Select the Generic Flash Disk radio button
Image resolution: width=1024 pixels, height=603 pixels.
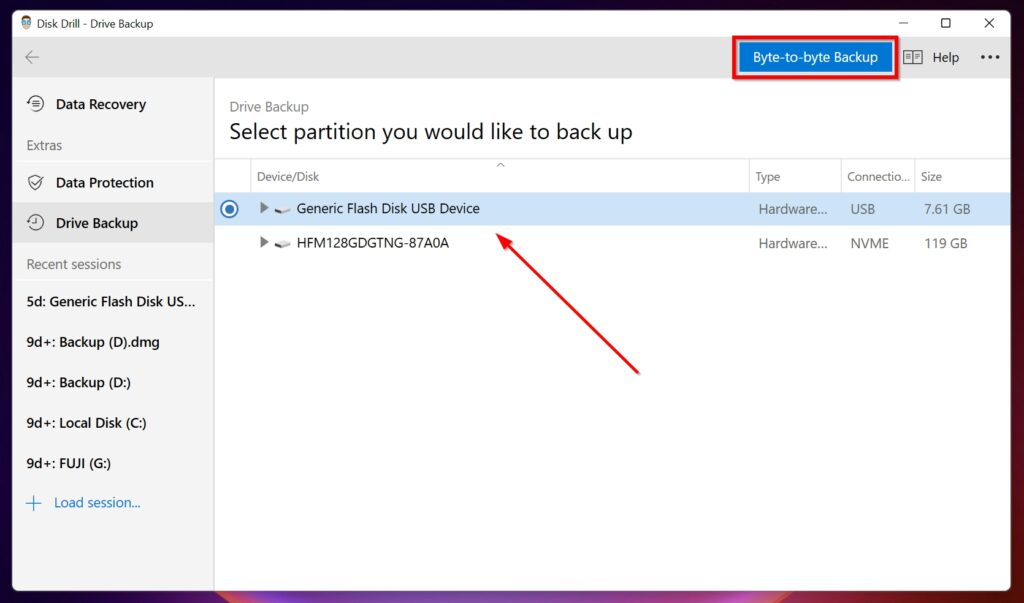pyautogui.click(x=229, y=208)
